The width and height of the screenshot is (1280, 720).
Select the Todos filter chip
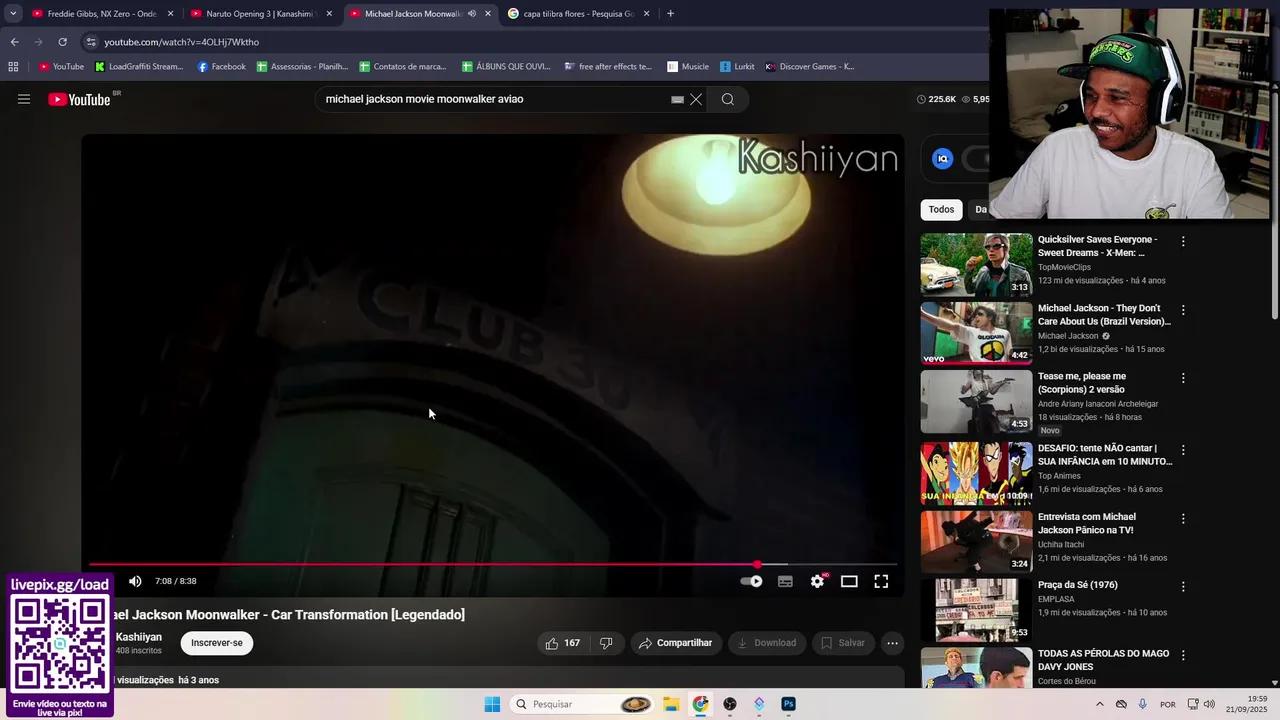[941, 209]
